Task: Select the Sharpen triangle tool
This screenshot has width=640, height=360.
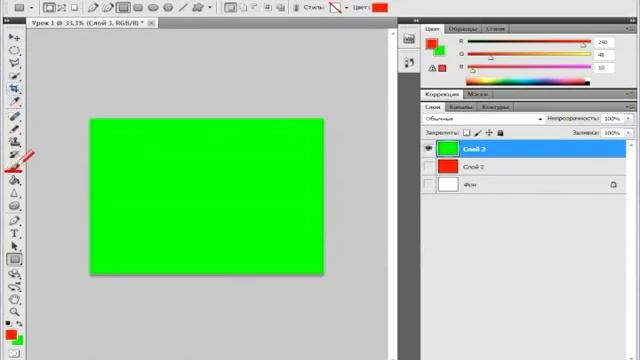Action: (x=14, y=193)
